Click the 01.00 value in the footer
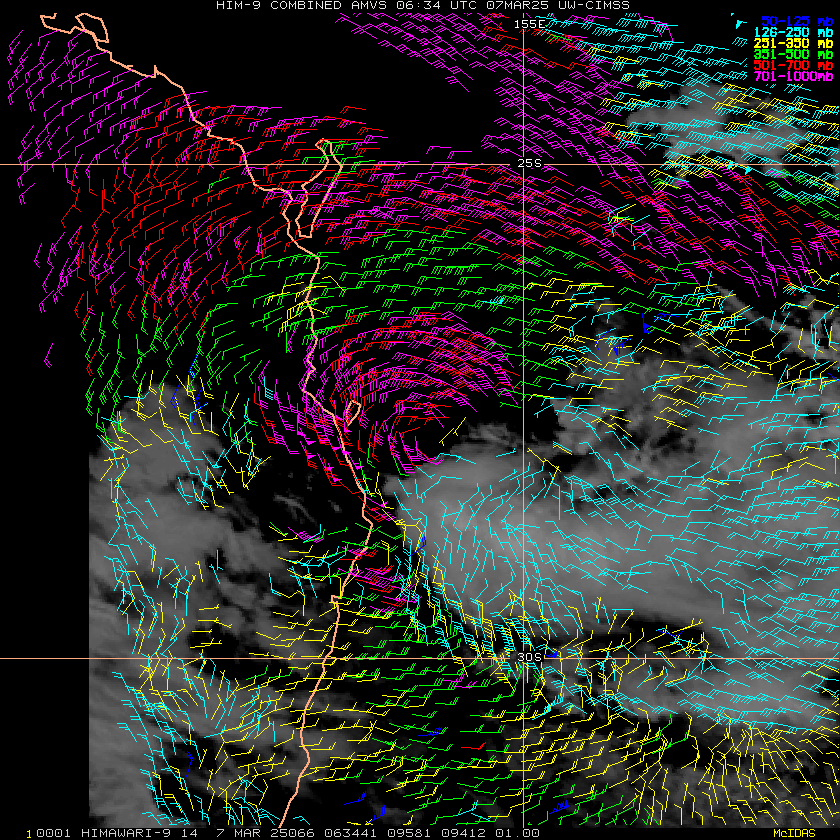The height and width of the screenshot is (840, 840). 519,833
